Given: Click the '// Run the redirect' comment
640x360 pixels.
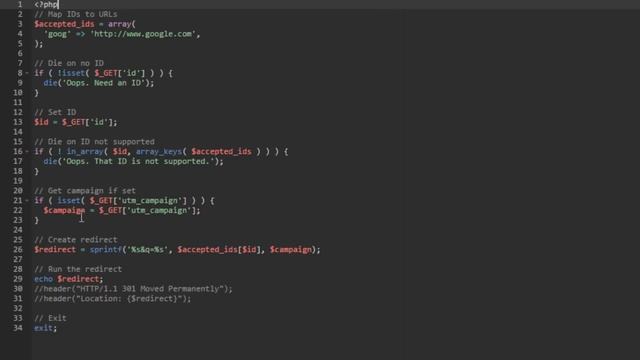Looking at the screenshot, I should point(78,269).
